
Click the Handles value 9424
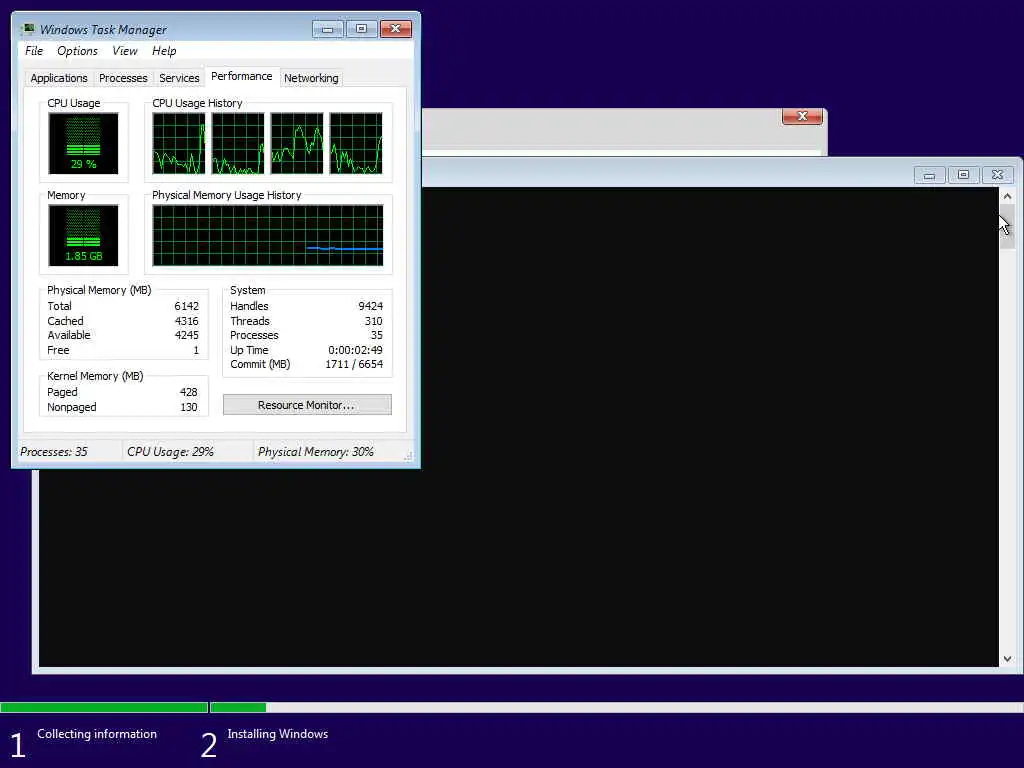(x=370, y=306)
